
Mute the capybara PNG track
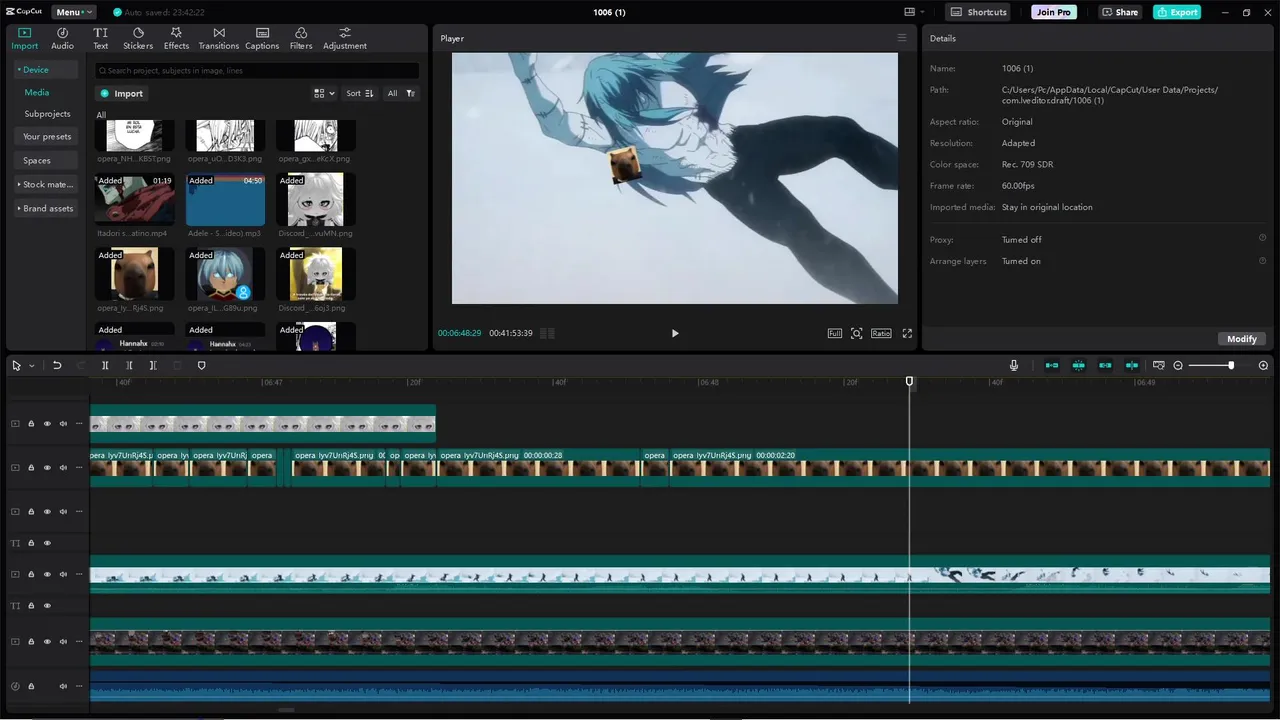point(63,468)
